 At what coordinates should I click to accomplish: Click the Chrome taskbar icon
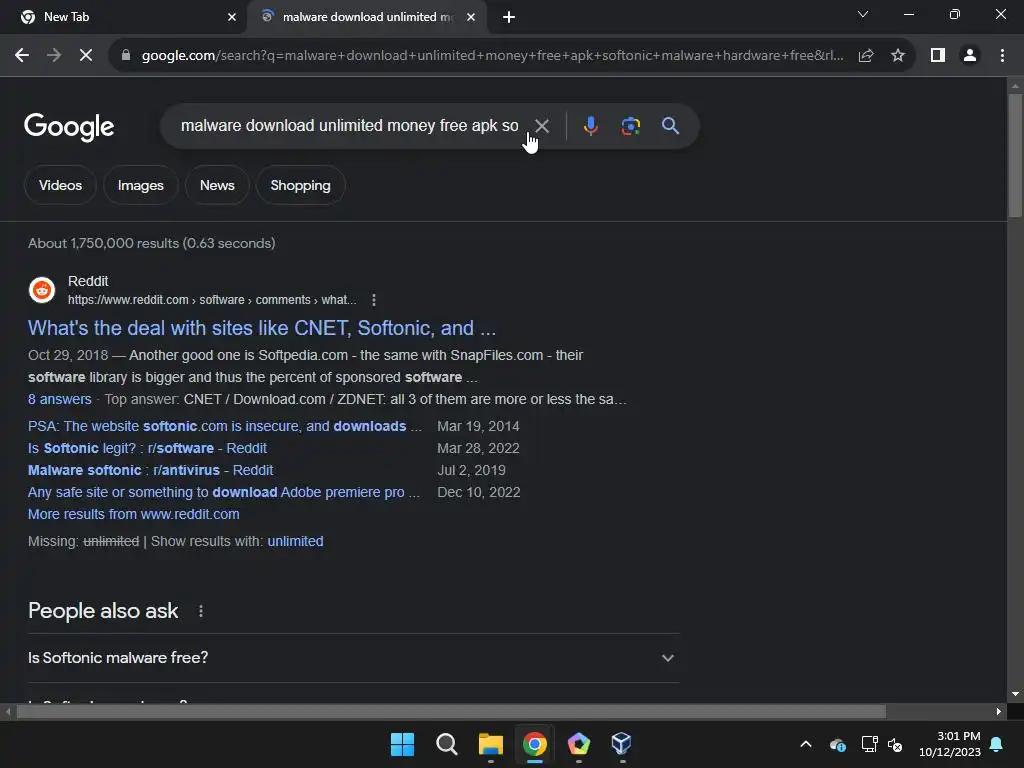coord(535,744)
